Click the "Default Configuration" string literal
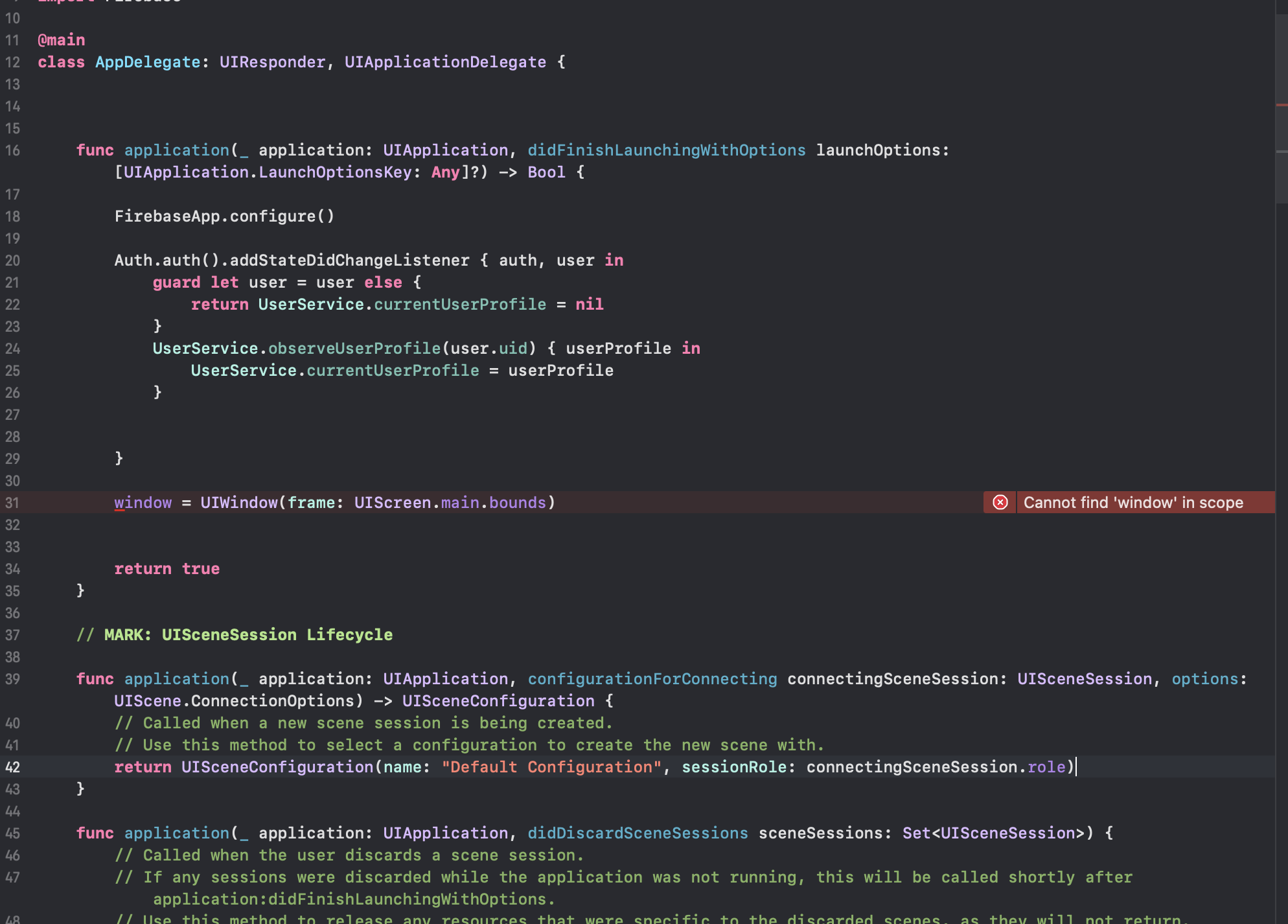This screenshot has height=924, width=1288. (x=551, y=767)
